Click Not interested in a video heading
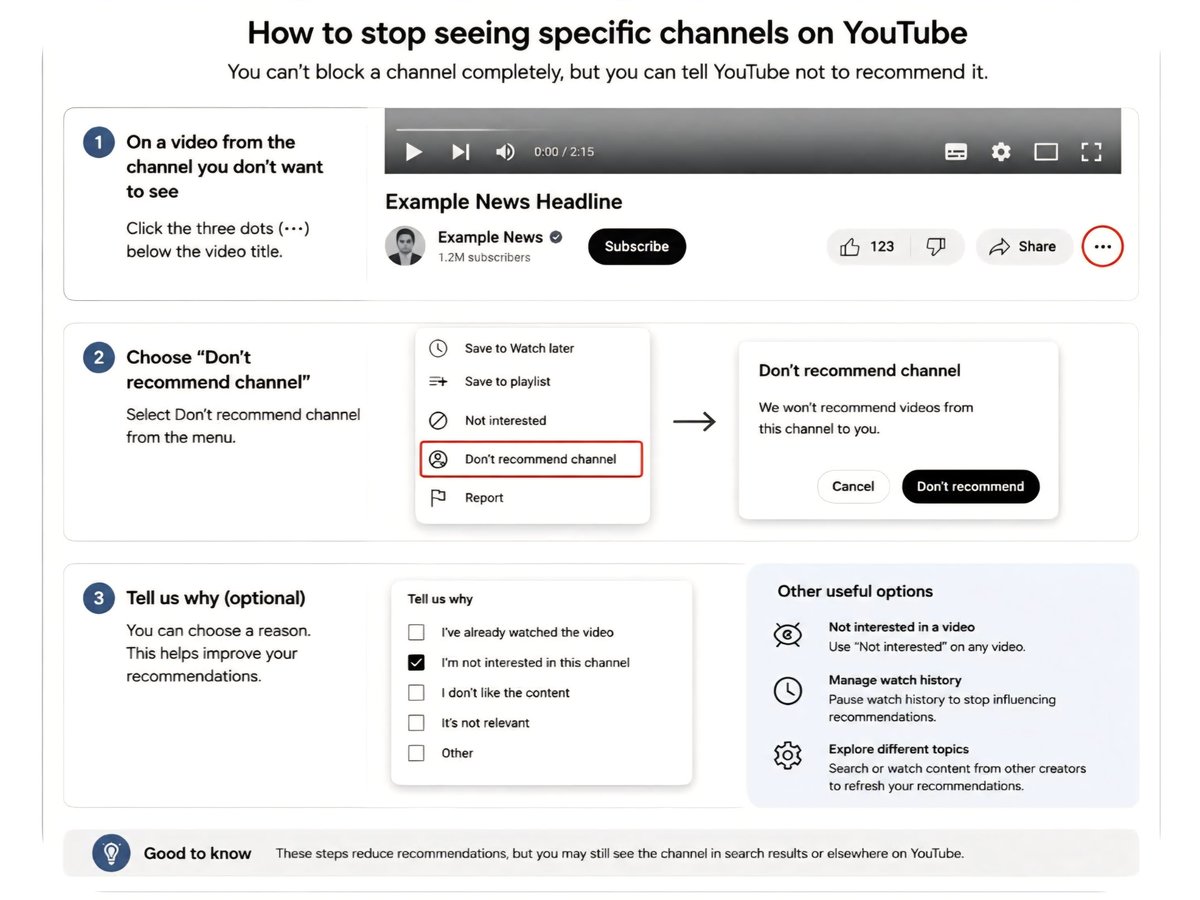Viewport: 1200px width, 900px height. point(902,627)
